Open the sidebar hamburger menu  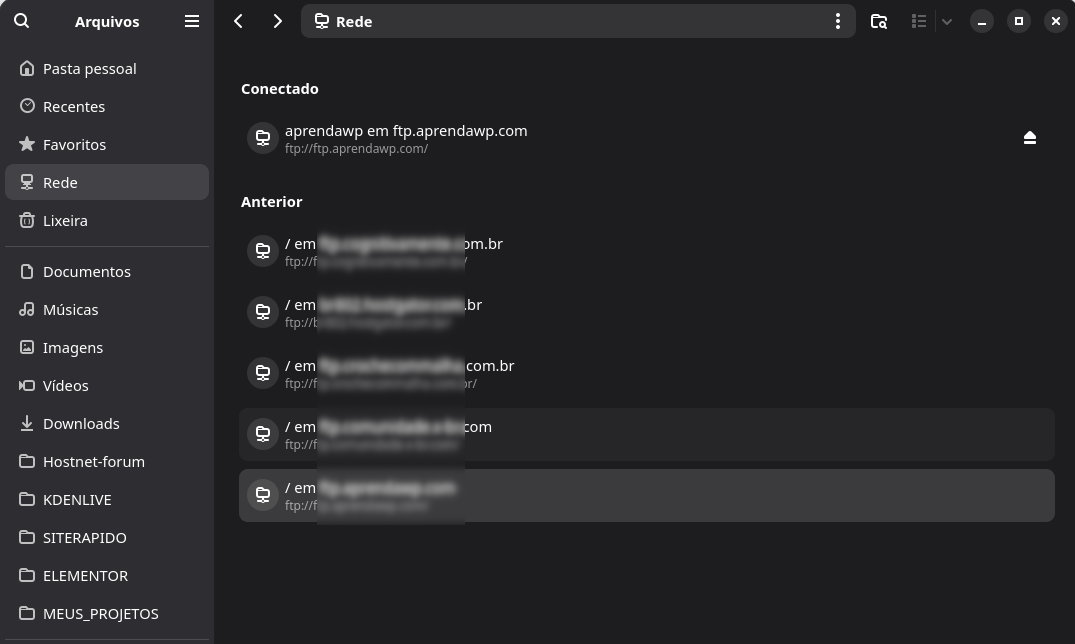(192, 21)
